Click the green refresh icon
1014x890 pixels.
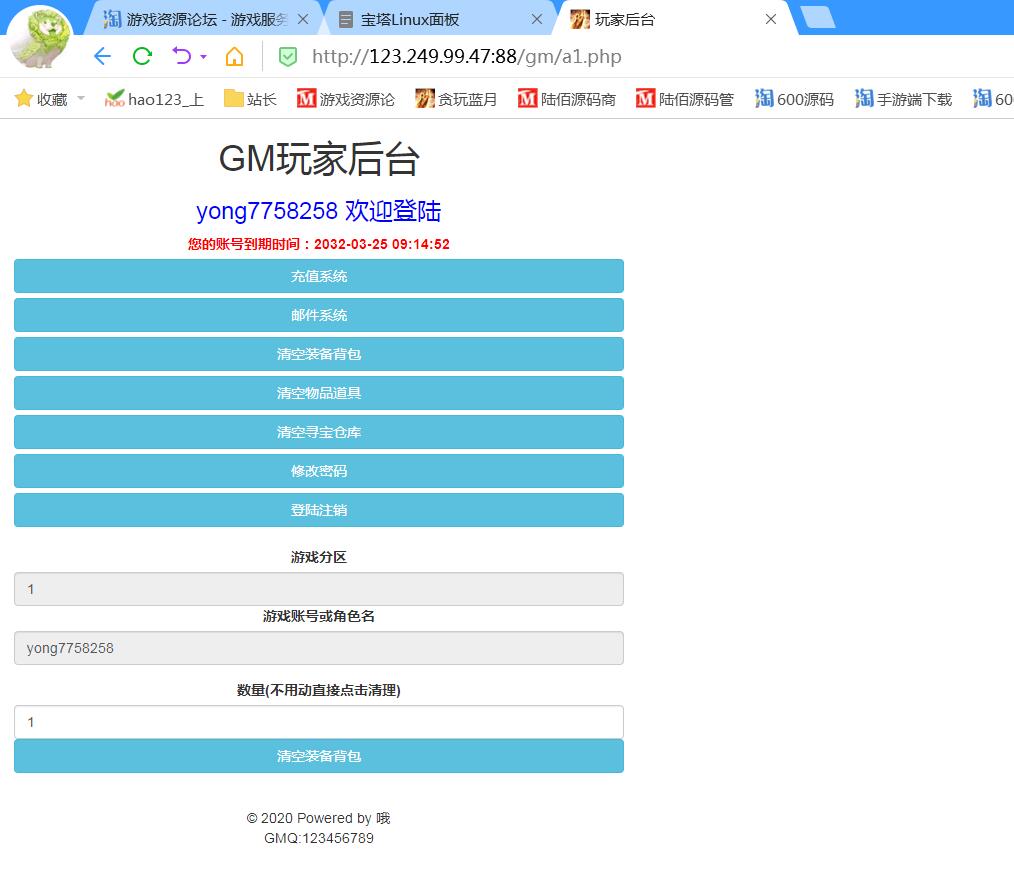point(142,56)
